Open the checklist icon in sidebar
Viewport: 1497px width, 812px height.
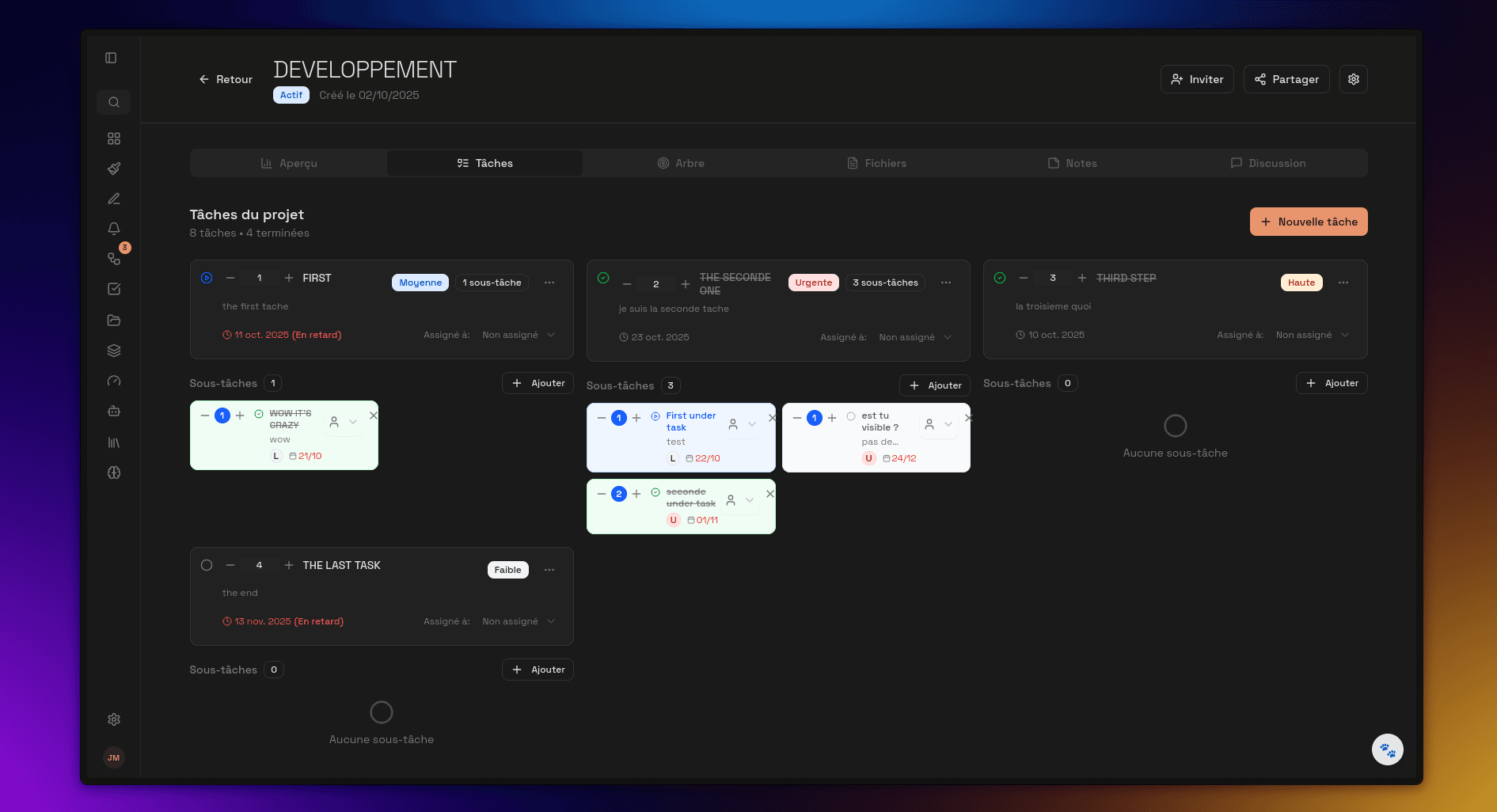pyautogui.click(x=114, y=289)
